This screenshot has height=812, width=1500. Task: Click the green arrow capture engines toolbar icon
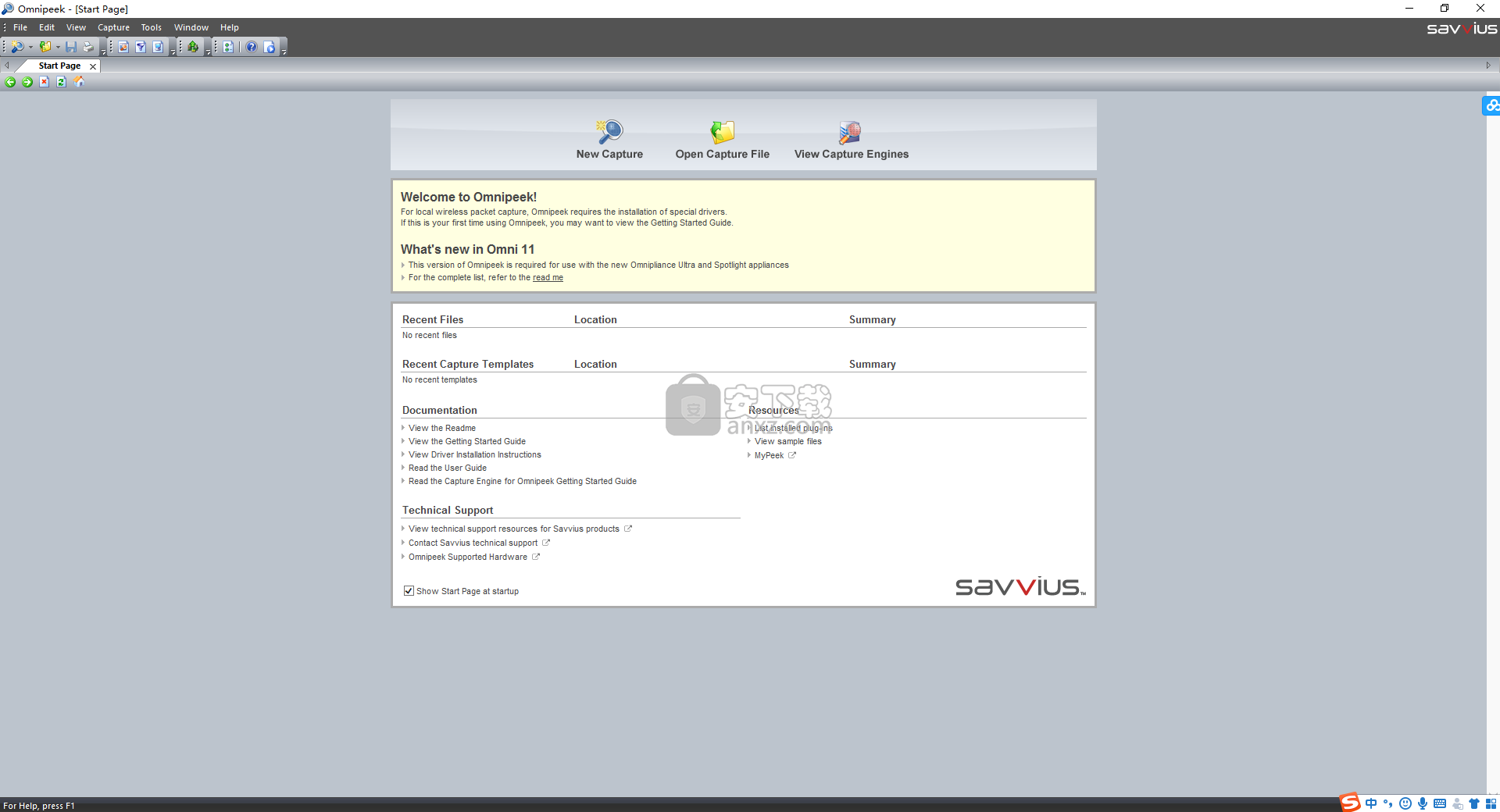point(193,47)
